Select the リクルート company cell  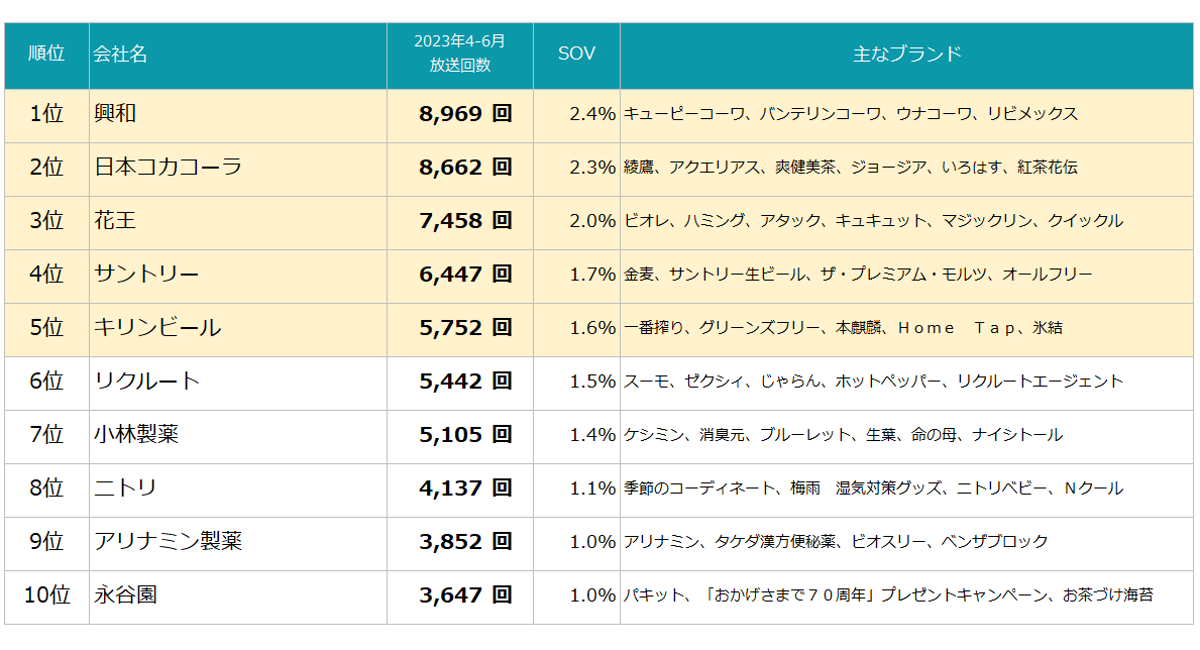(x=147, y=381)
